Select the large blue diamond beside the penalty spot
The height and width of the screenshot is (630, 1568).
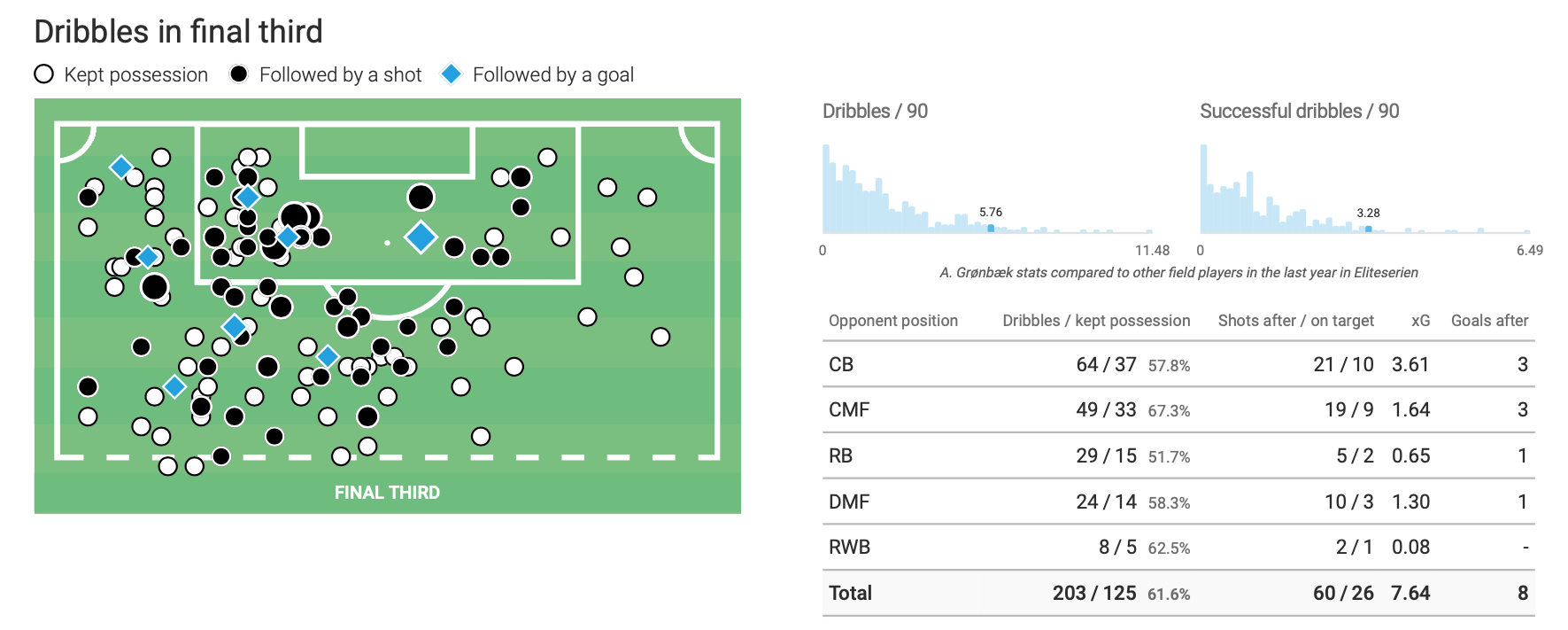point(421,237)
